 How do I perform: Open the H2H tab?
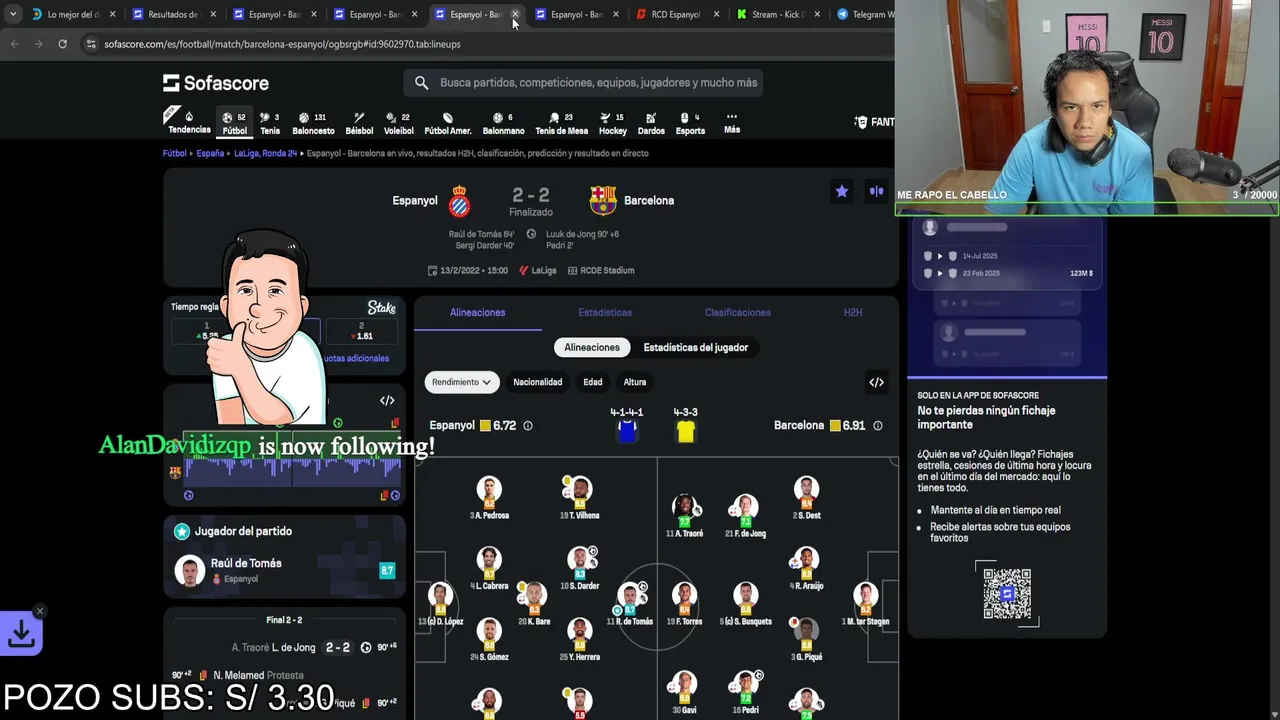tap(853, 313)
